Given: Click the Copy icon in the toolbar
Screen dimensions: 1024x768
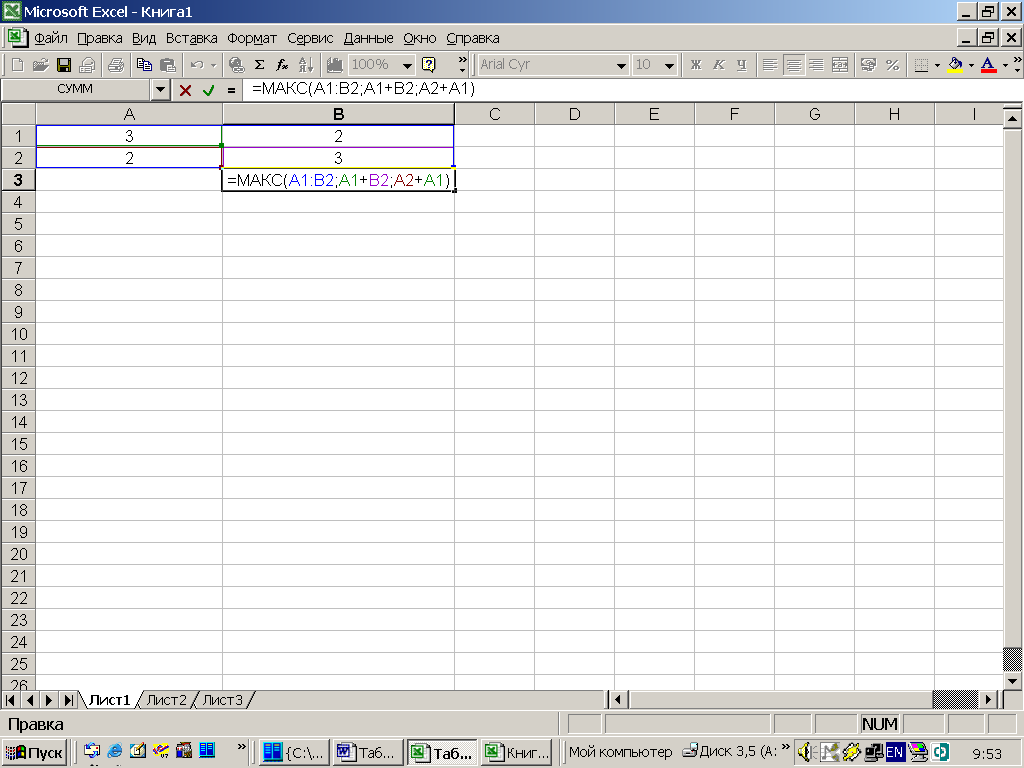Looking at the screenshot, I should pyautogui.click(x=144, y=65).
